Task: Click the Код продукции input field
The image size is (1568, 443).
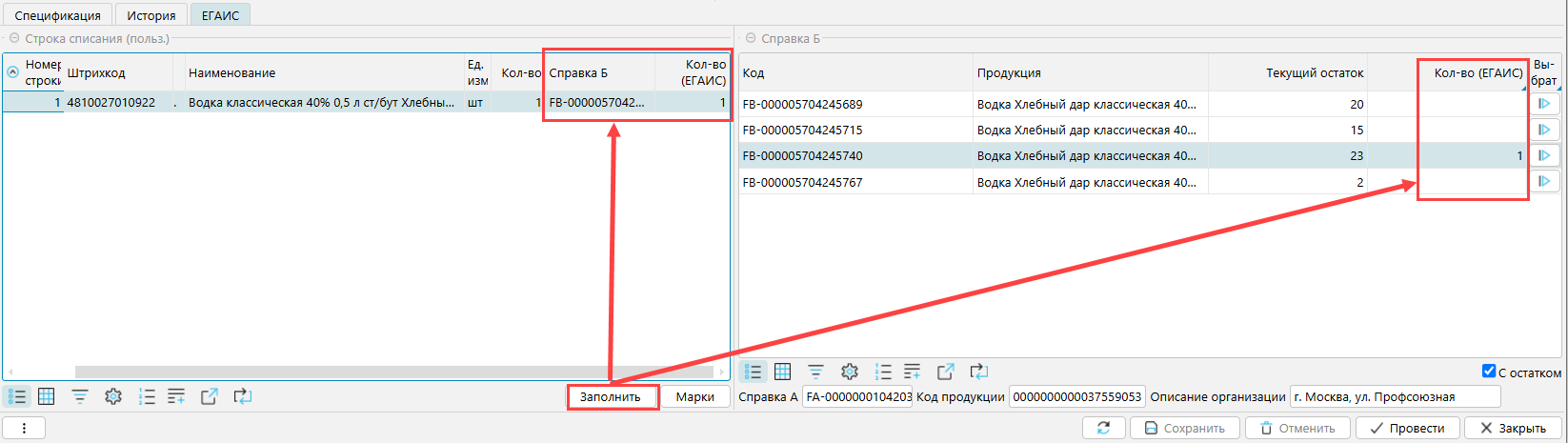Action: (x=1075, y=396)
